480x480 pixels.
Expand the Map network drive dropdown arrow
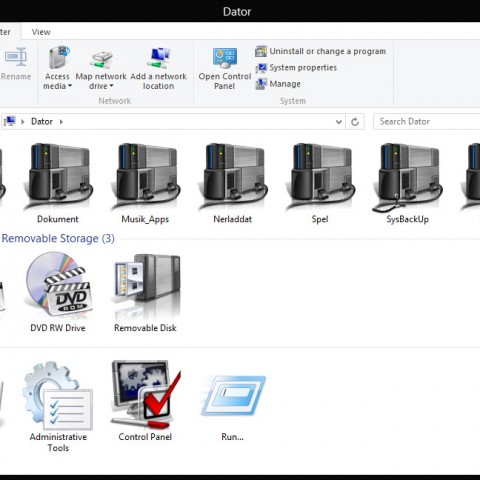(x=112, y=86)
